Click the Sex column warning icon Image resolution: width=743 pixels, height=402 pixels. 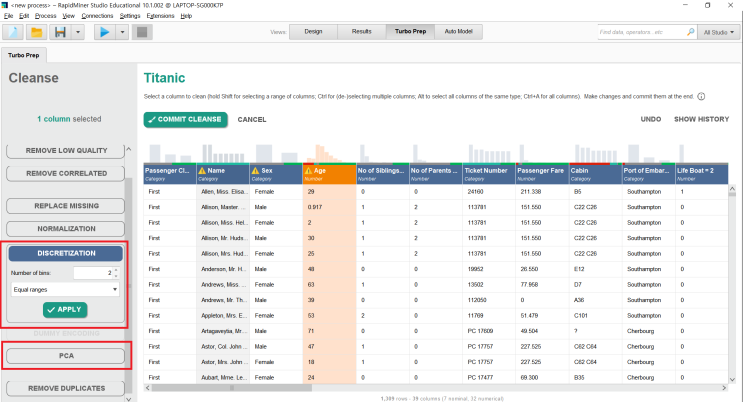click(255, 171)
